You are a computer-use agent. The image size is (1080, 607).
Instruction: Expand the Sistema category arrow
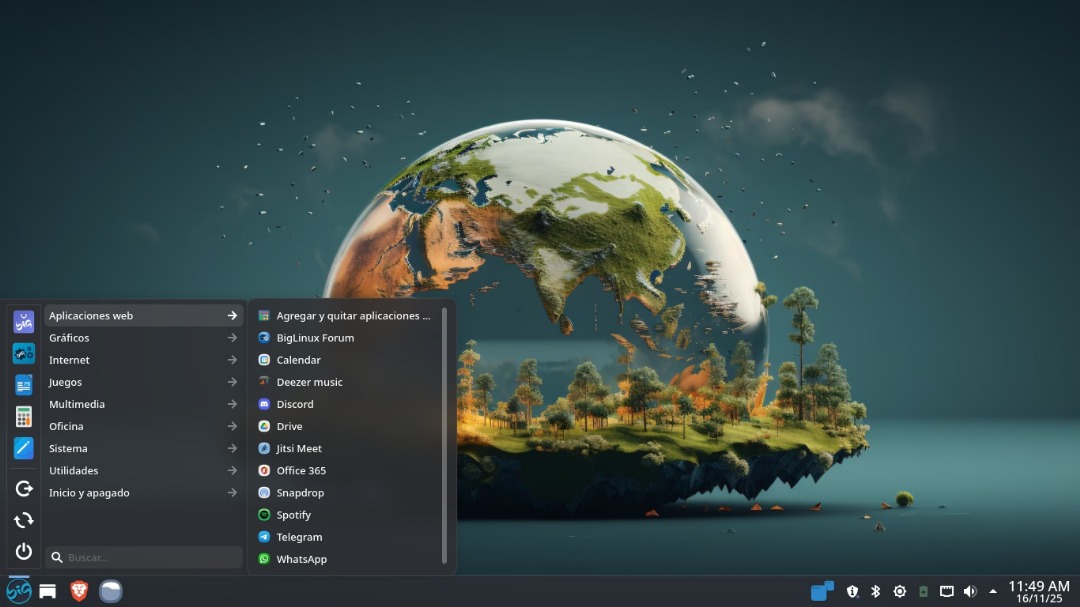232,448
